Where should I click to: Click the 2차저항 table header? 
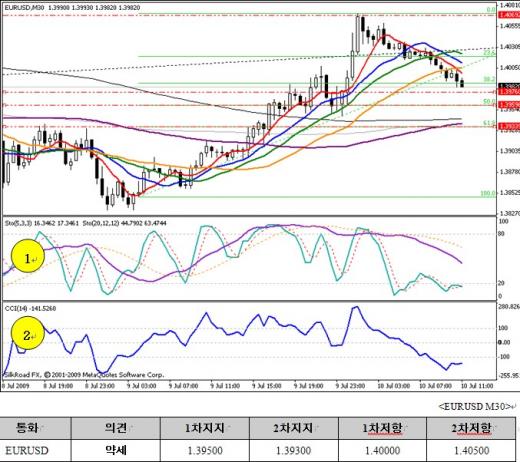point(471,428)
